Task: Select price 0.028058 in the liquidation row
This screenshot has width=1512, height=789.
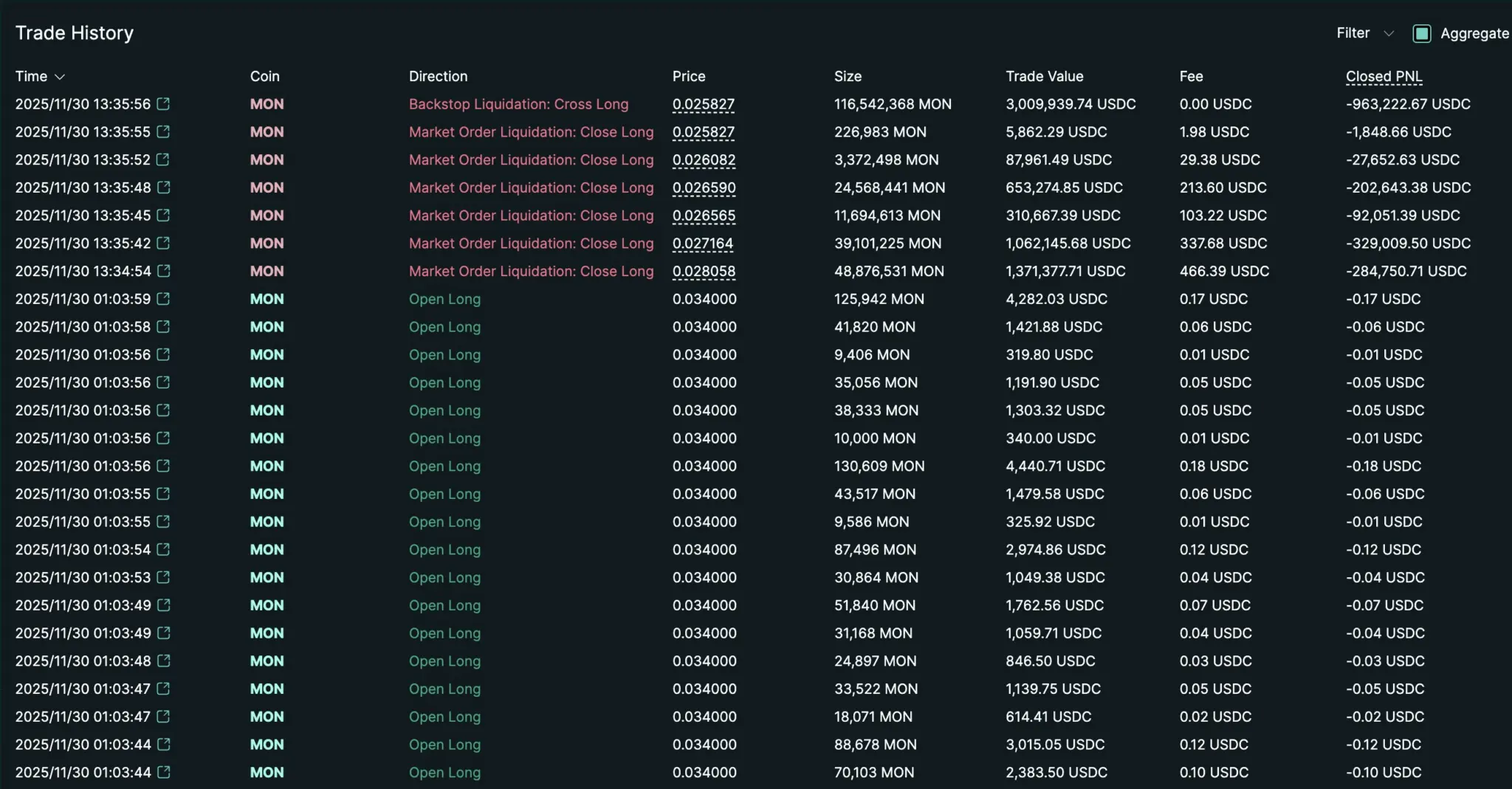Action: 704,271
